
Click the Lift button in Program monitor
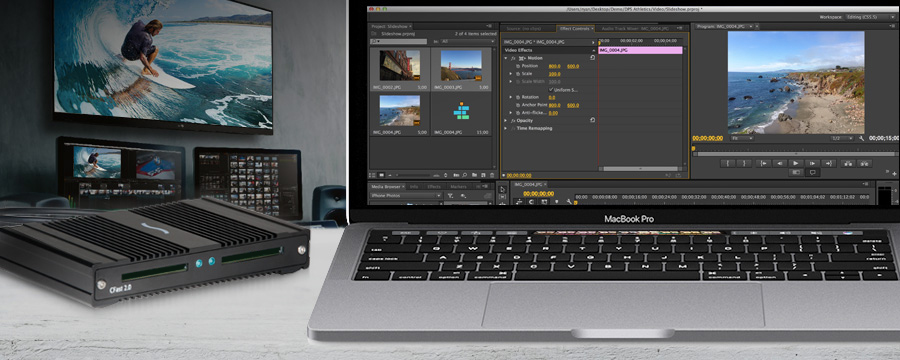coord(848,164)
